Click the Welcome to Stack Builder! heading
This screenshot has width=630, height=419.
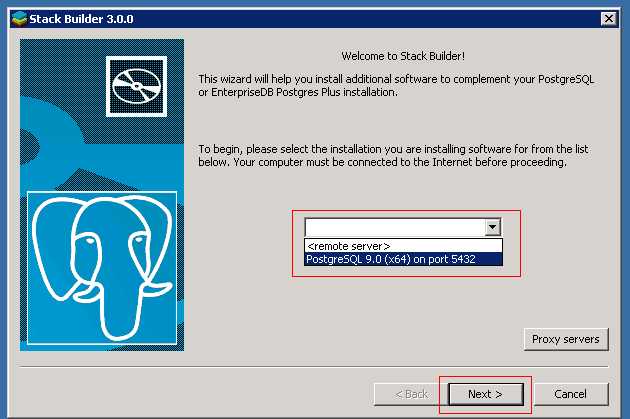point(403,56)
